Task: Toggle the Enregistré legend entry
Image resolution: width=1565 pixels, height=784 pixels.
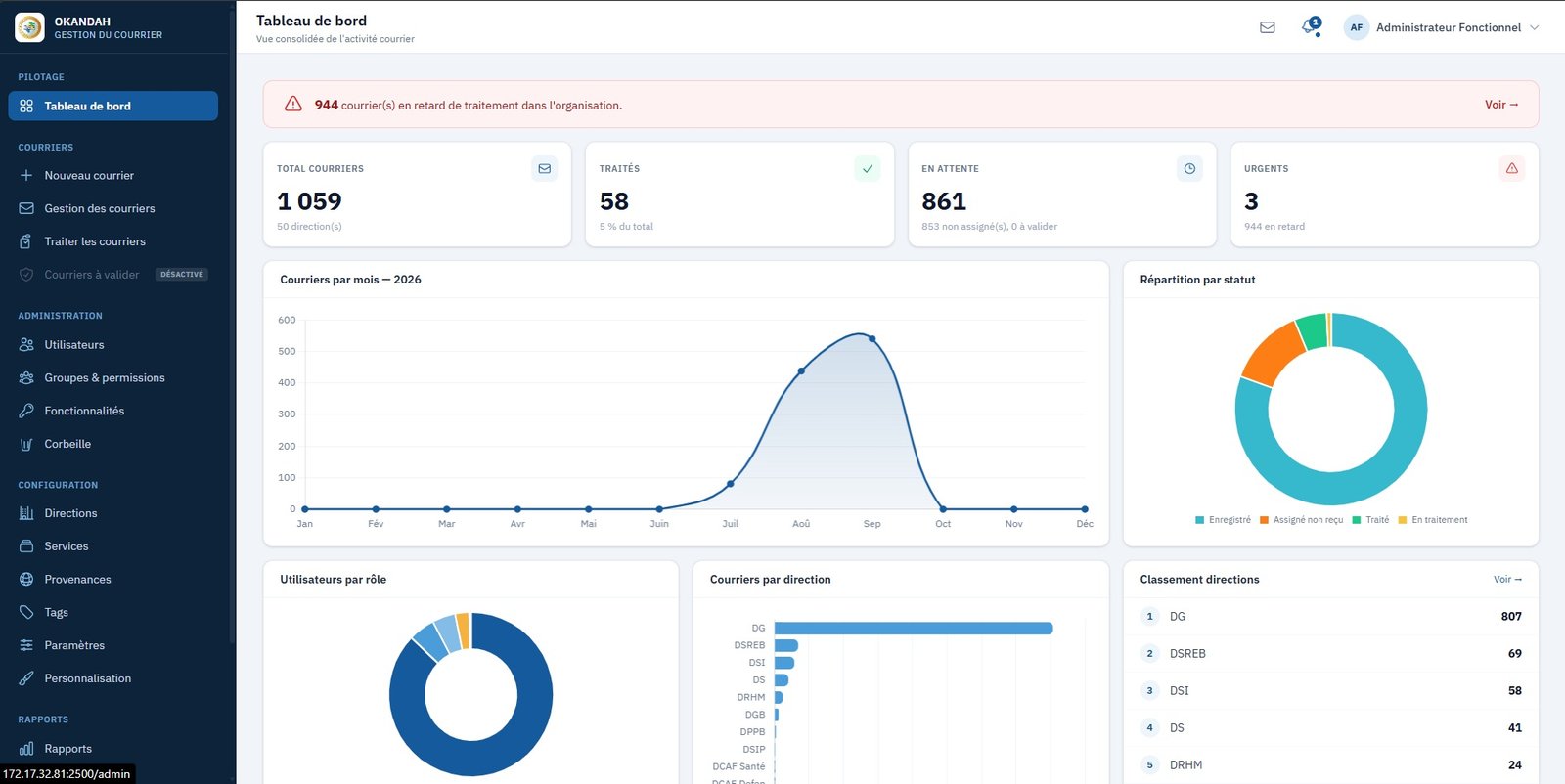Action: point(1223,520)
